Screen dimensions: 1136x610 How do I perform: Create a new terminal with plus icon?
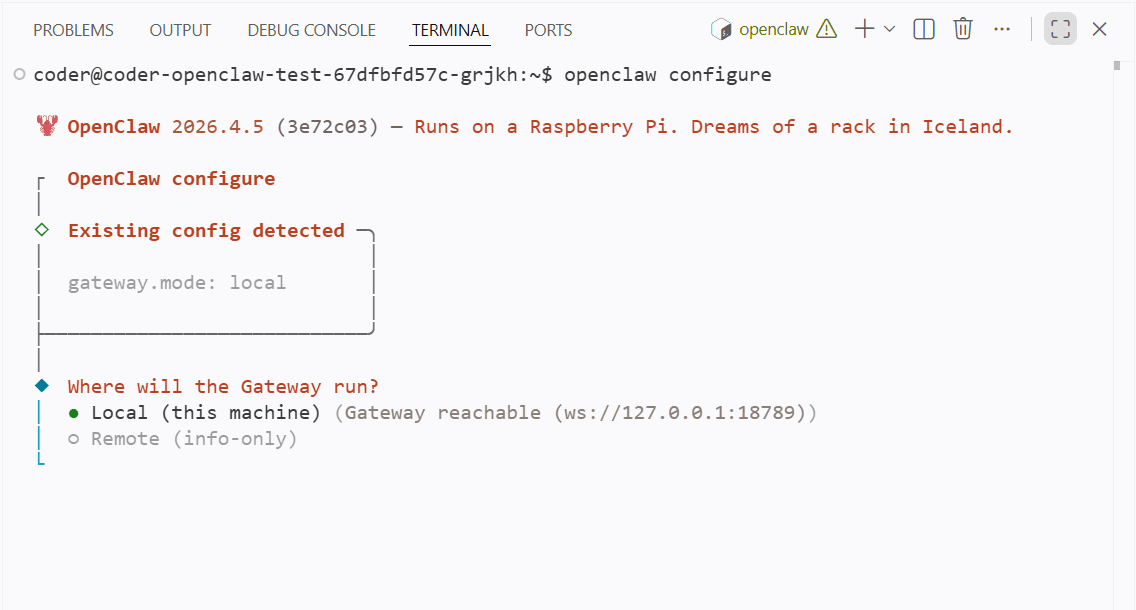(x=864, y=29)
